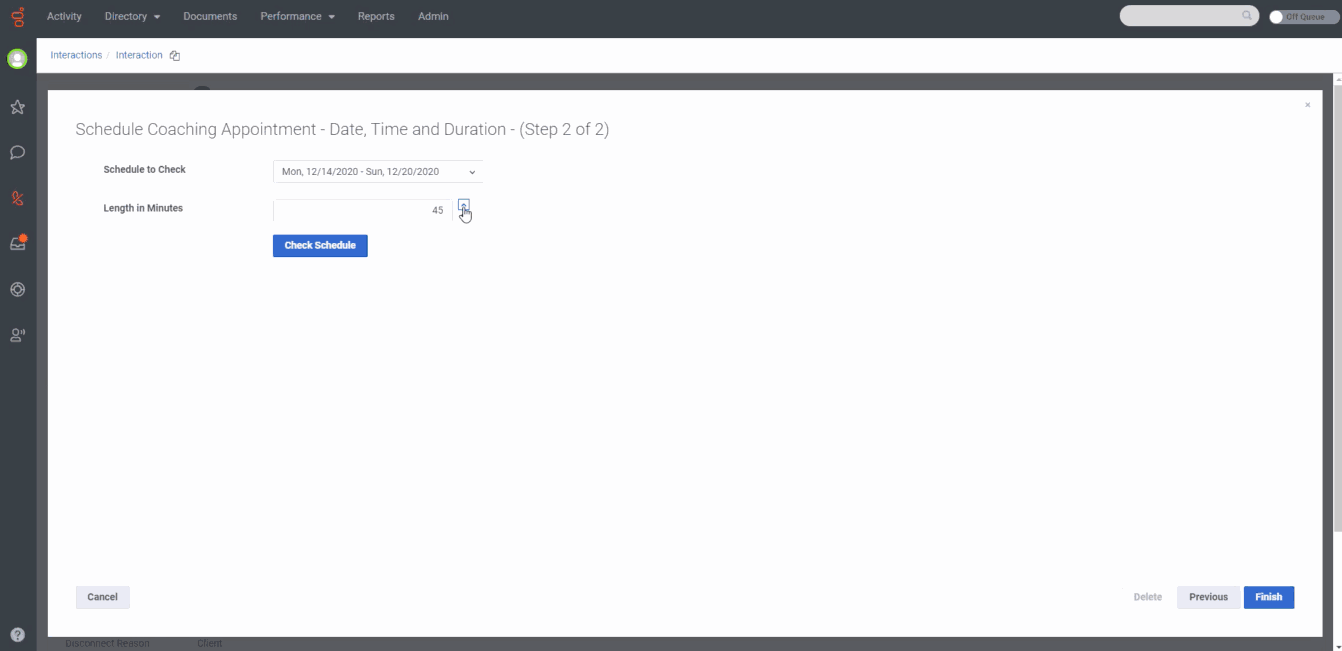This screenshot has height=651, width=1342.
Task: Click the Length in Minutes input field
Action: click(x=361, y=211)
